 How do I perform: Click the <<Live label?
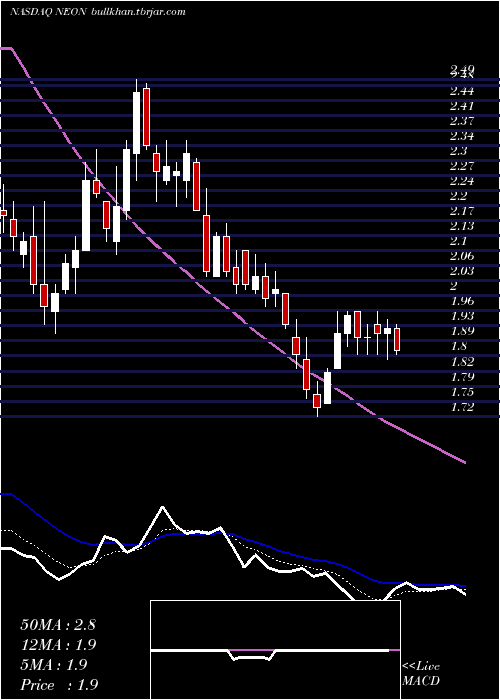(x=421, y=667)
